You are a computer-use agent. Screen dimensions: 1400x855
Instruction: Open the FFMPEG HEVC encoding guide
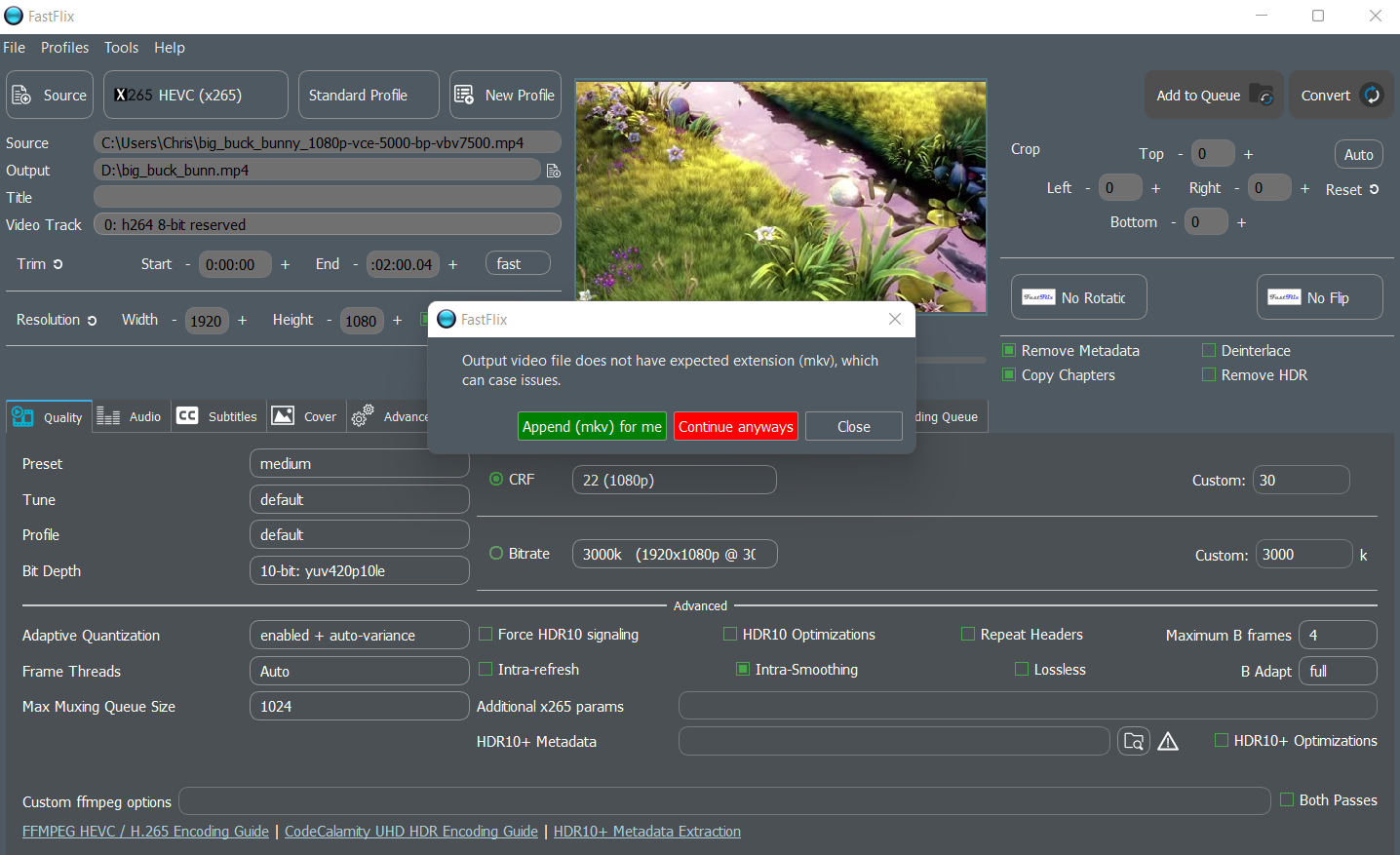coord(144,831)
